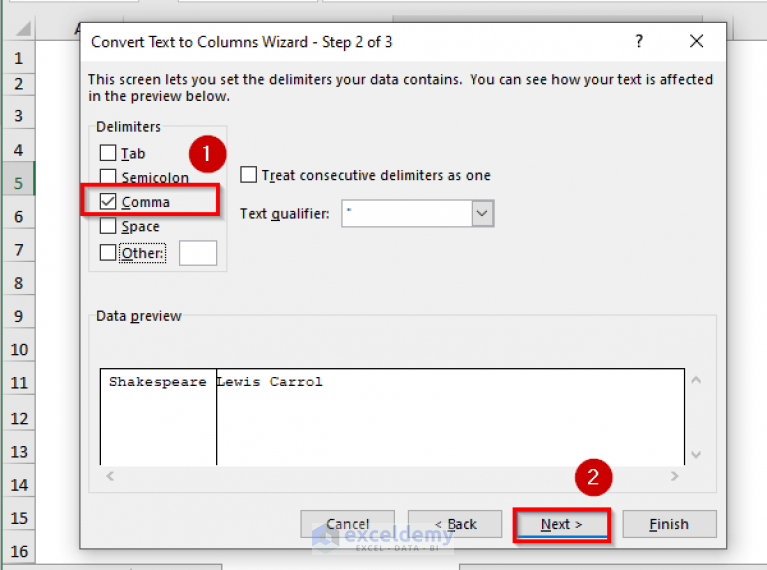Close the Convert Text to Columns Wizard
767x570 pixels.
(x=697, y=42)
